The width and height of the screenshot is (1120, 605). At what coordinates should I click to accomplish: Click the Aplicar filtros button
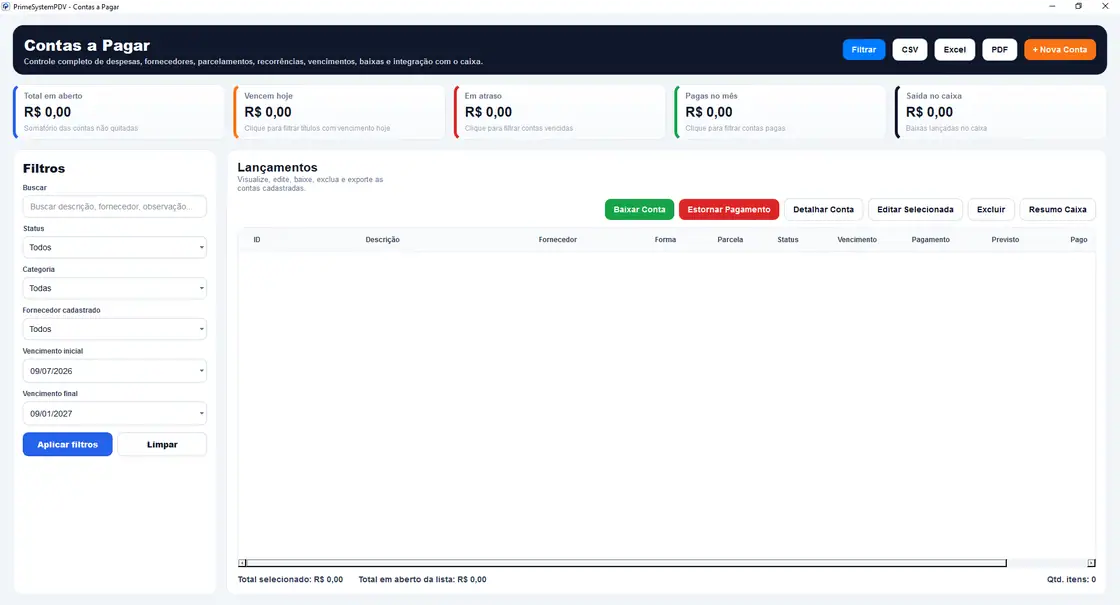coord(67,444)
